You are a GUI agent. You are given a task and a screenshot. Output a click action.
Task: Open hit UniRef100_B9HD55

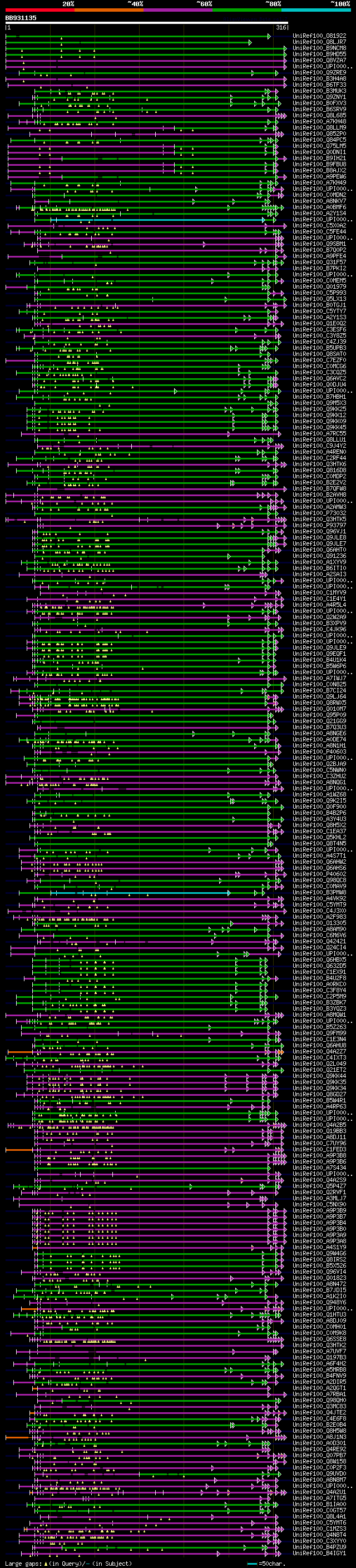[x=319, y=54]
